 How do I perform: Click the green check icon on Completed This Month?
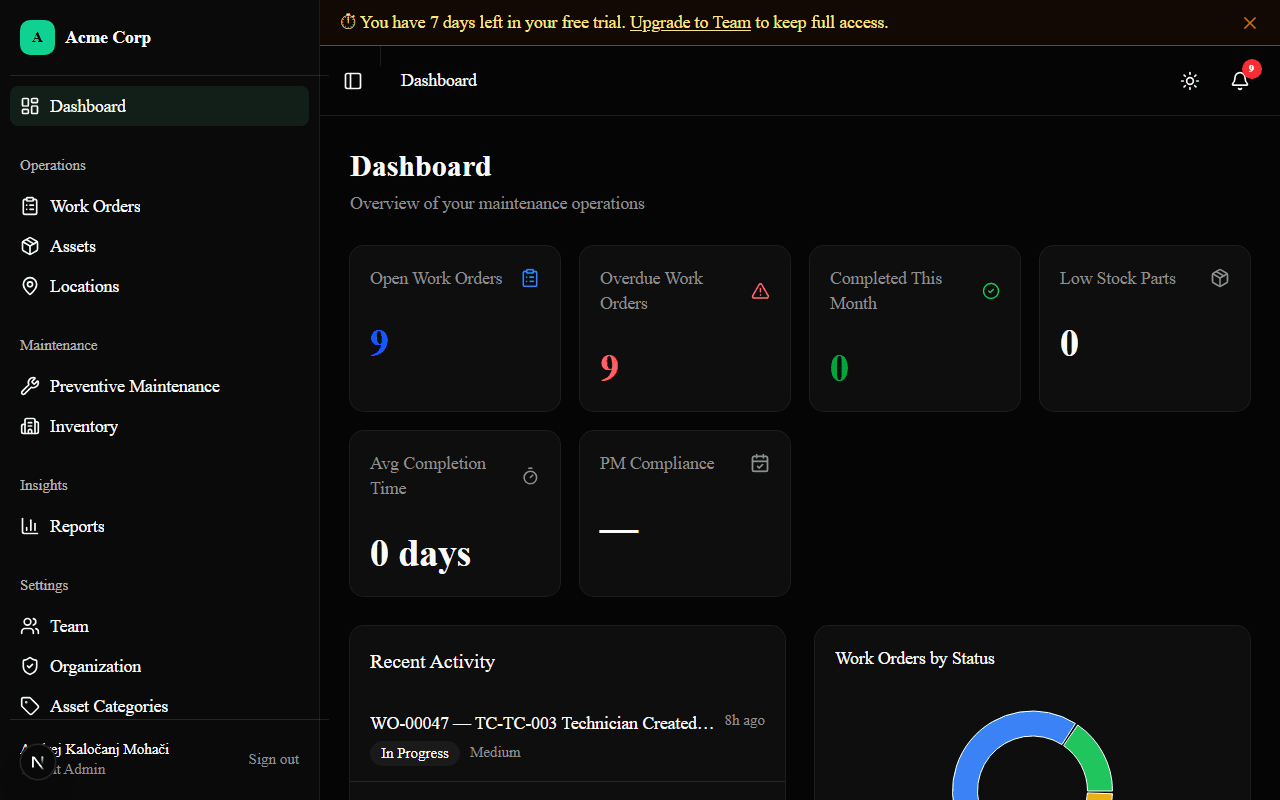click(991, 291)
